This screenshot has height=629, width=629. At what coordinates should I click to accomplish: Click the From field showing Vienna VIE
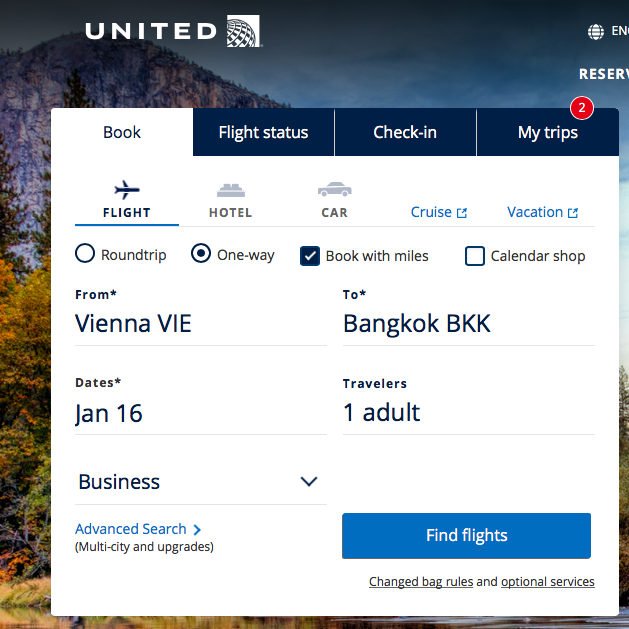pos(200,324)
